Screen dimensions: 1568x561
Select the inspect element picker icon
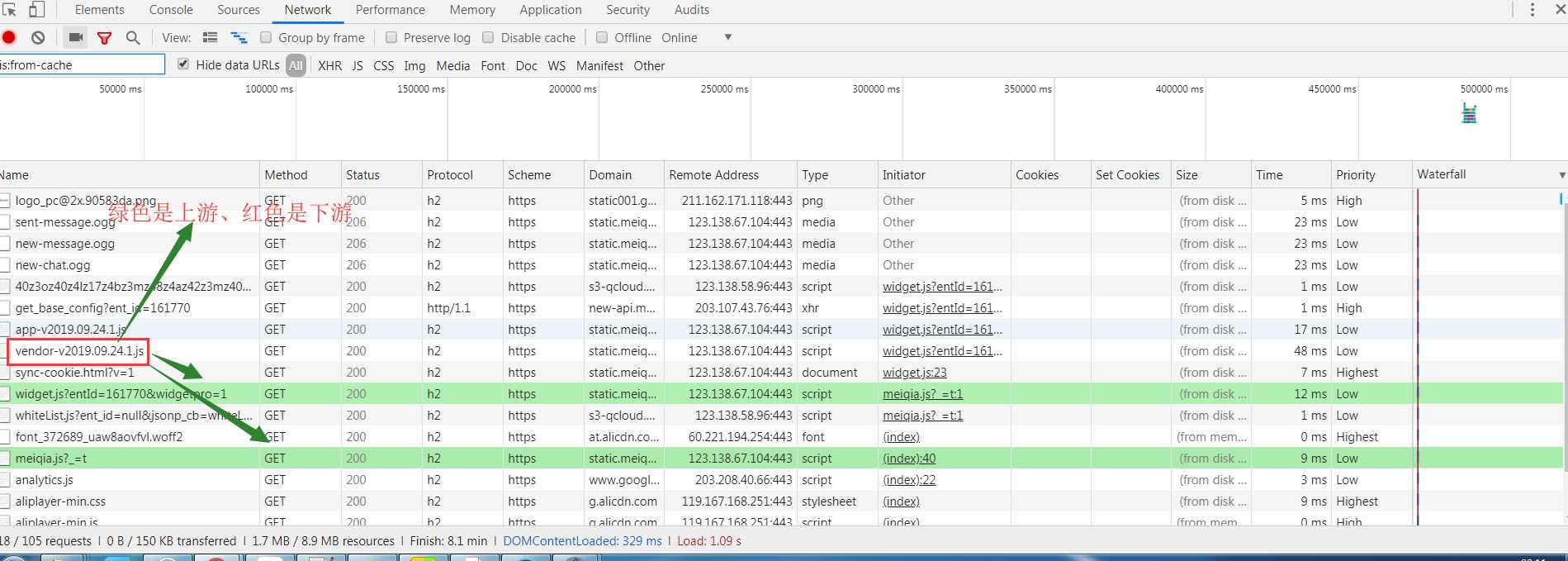click(9, 10)
